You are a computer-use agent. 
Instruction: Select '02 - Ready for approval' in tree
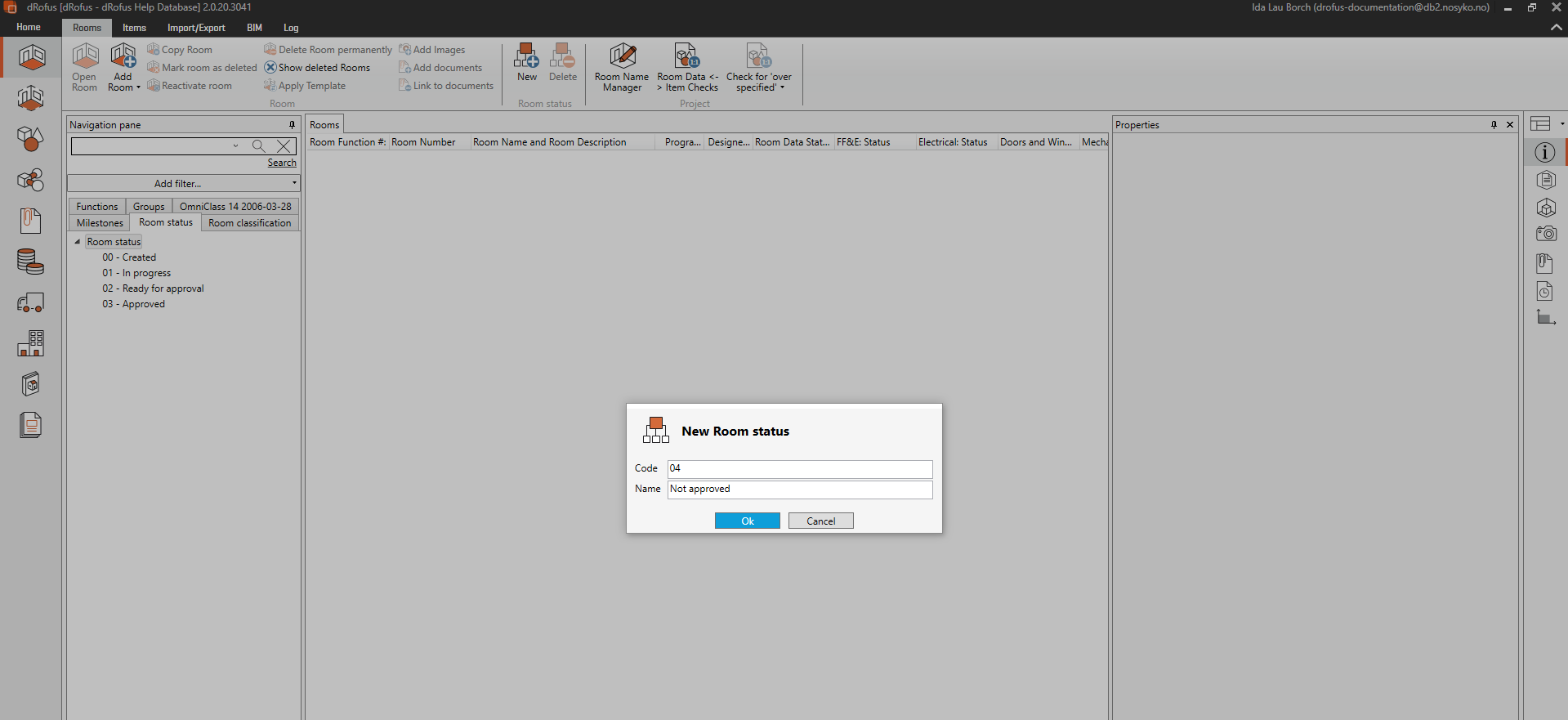153,288
